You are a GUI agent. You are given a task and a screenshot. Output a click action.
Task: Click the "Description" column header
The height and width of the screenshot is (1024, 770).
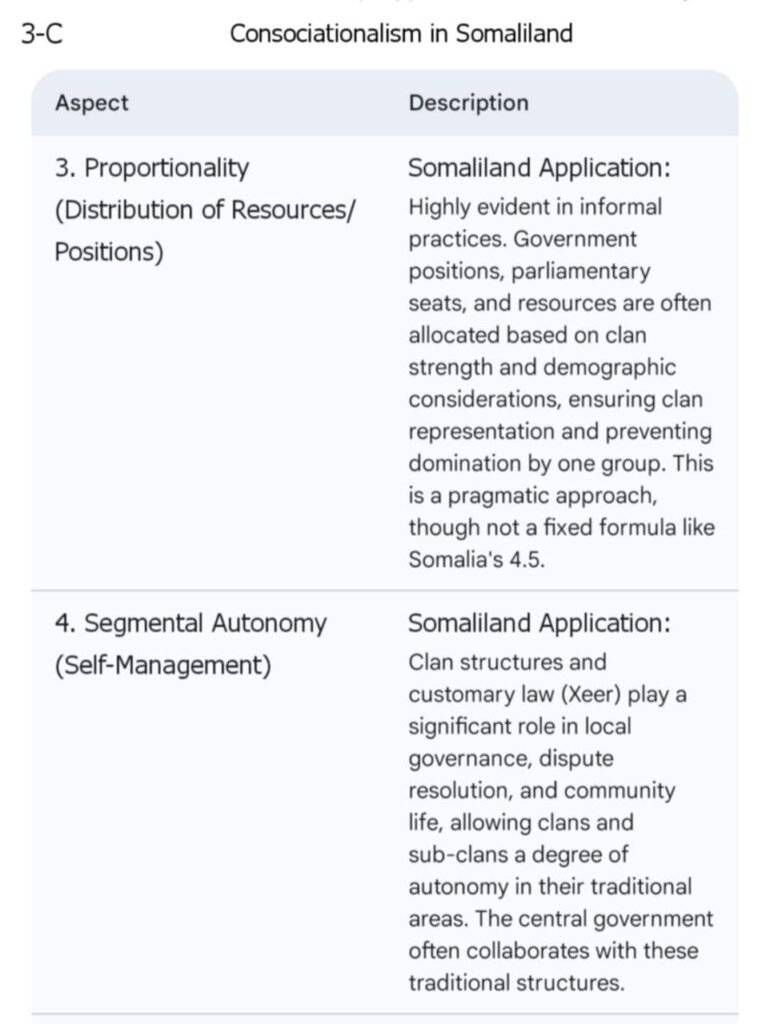(468, 103)
